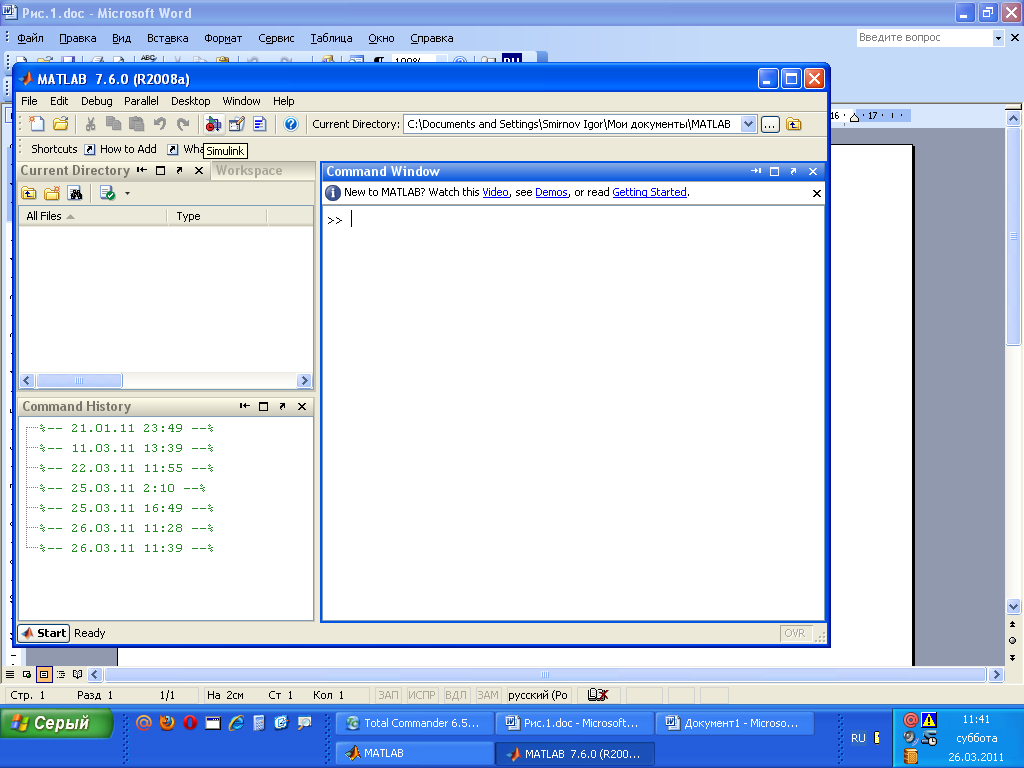Image resolution: width=1024 pixels, height=768 pixels.
Task: Open the MATLAB Desktop menu
Action: point(191,101)
